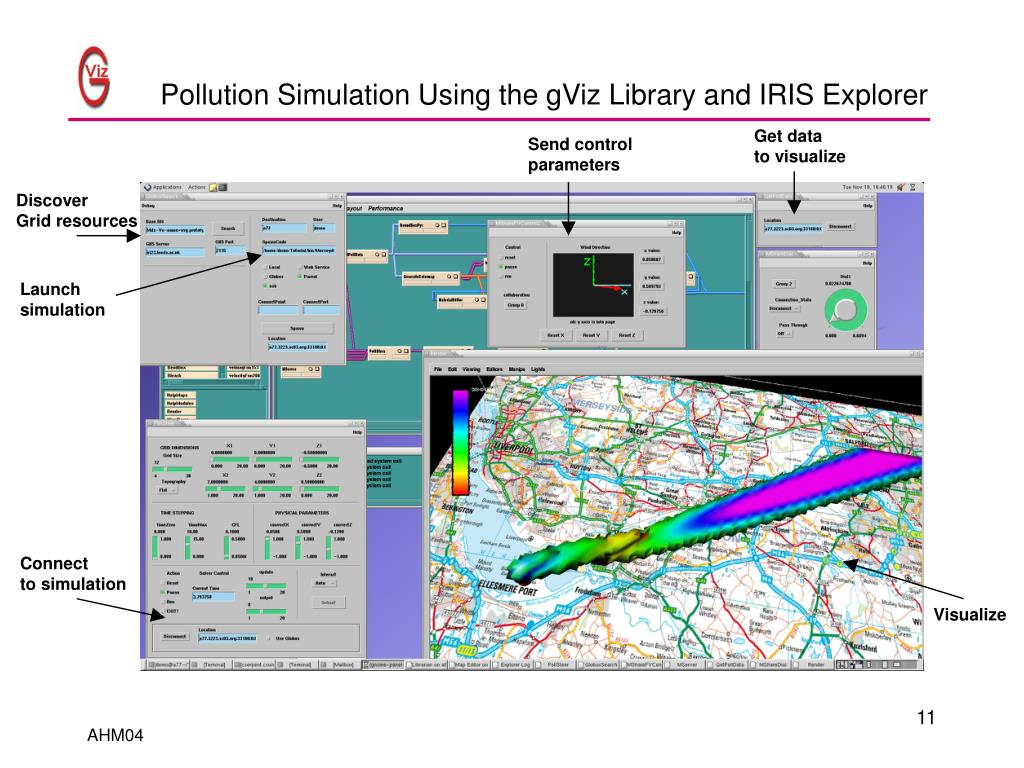
Task: Click the Spawn button
Action: (x=297, y=328)
